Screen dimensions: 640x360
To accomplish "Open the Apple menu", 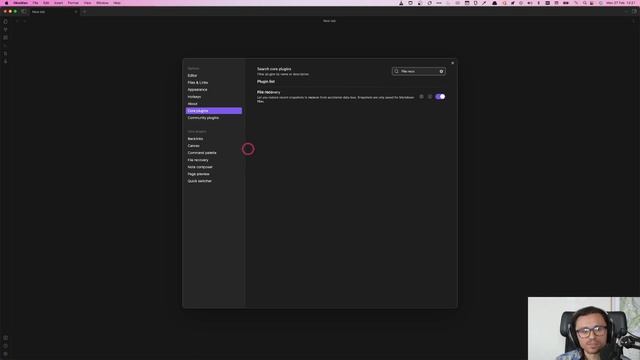I will [x=6, y=3].
